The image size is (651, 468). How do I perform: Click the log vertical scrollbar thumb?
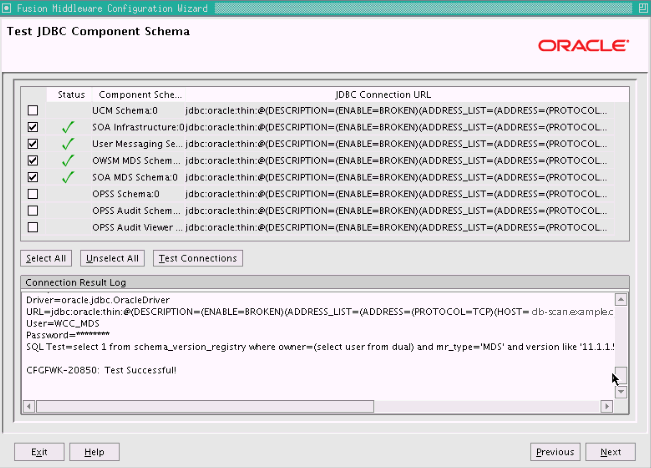(x=621, y=375)
